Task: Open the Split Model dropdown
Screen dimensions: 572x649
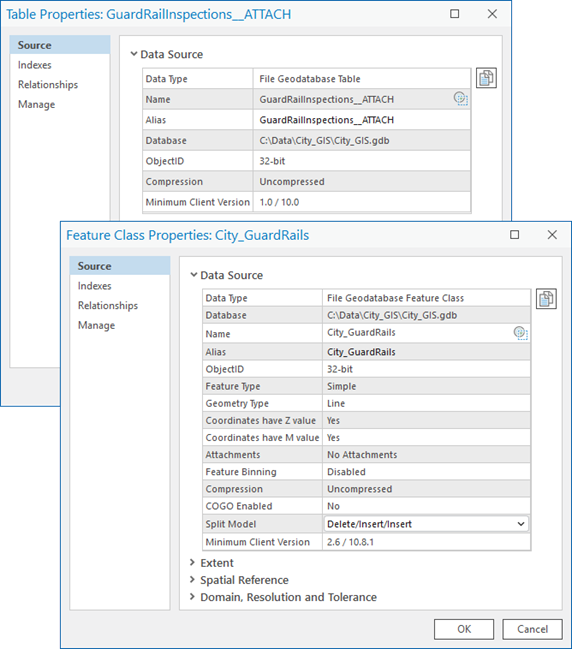Action: point(426,524)
